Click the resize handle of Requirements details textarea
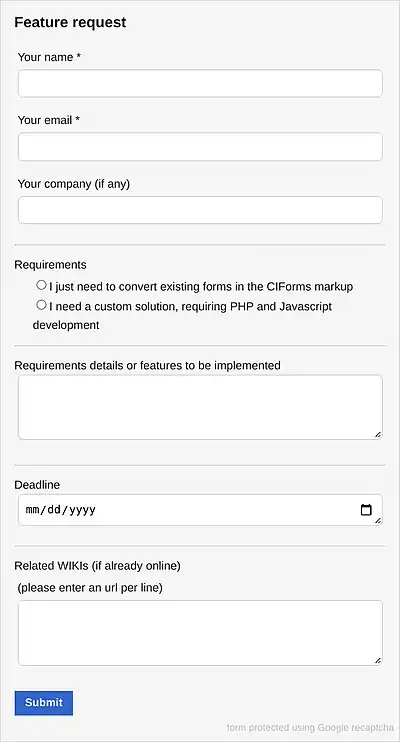The width and height of the screenshot is (400, 742). [x=378, y=434]
